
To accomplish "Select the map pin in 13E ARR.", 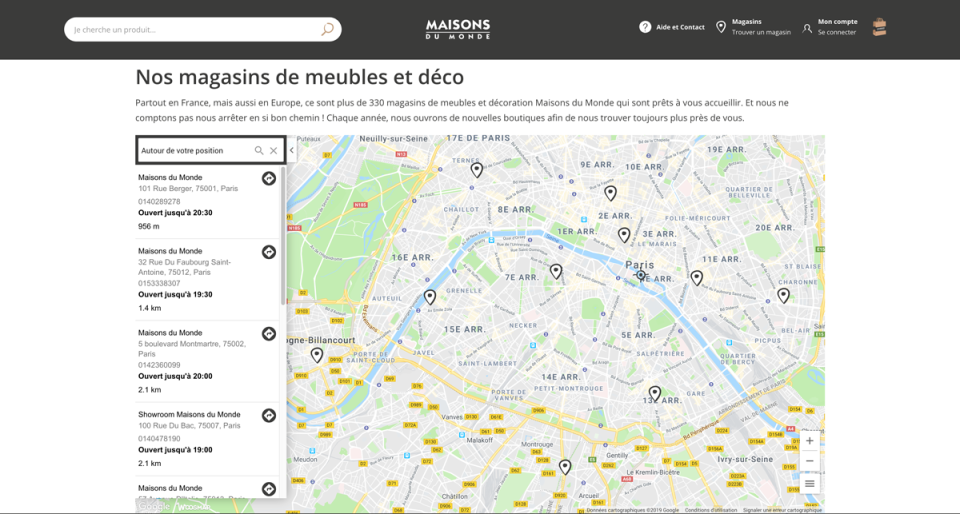I will click(654, 393).
